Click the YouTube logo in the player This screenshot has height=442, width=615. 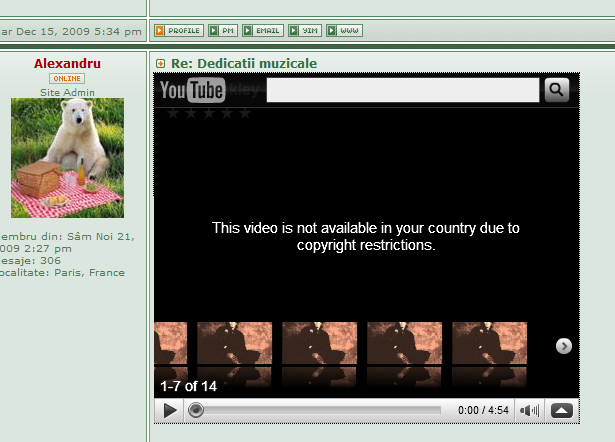point(192,90)
